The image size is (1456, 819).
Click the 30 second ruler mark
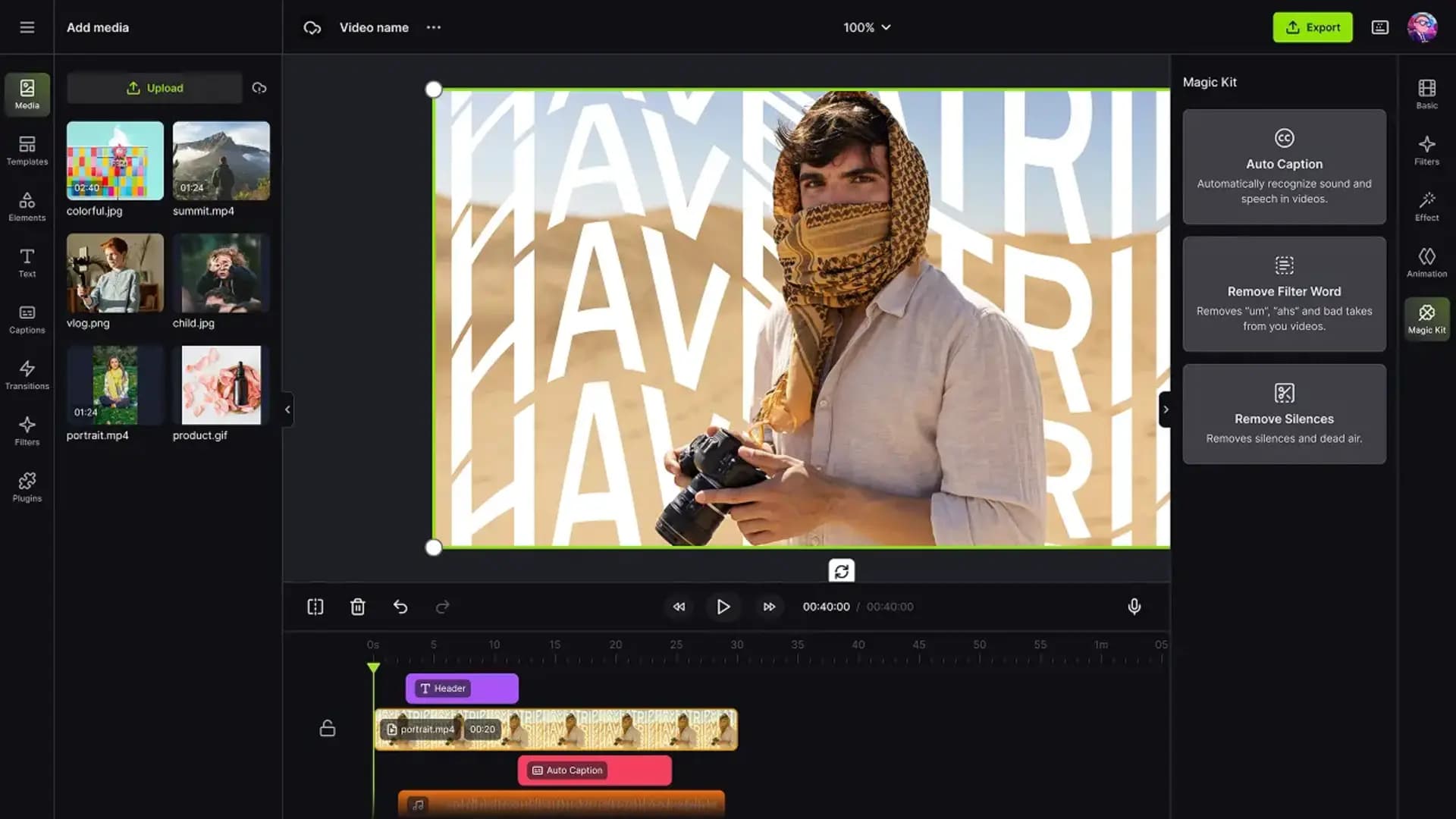[x=737, y=645]
